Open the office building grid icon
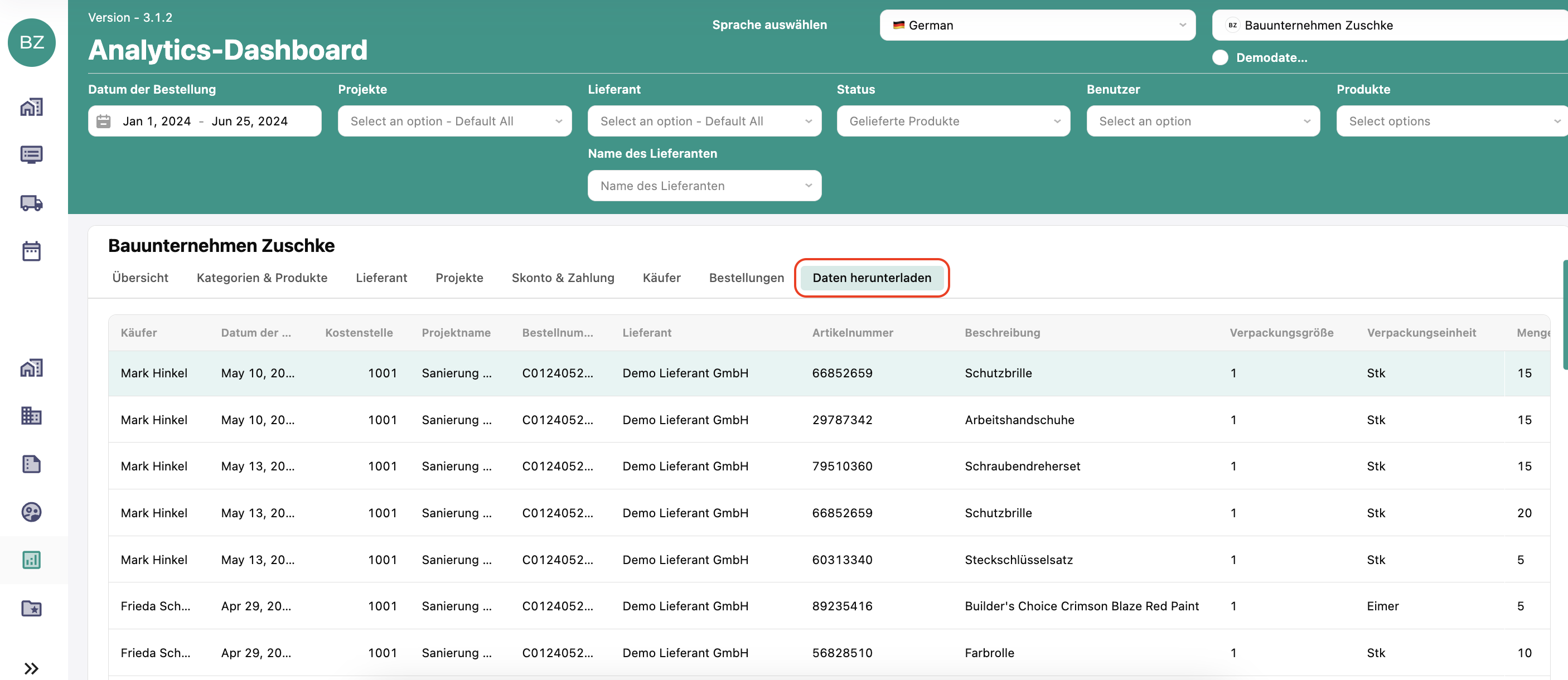This screenshot has height=680, width=1568. pyautogui.click(x=32, y=415)
